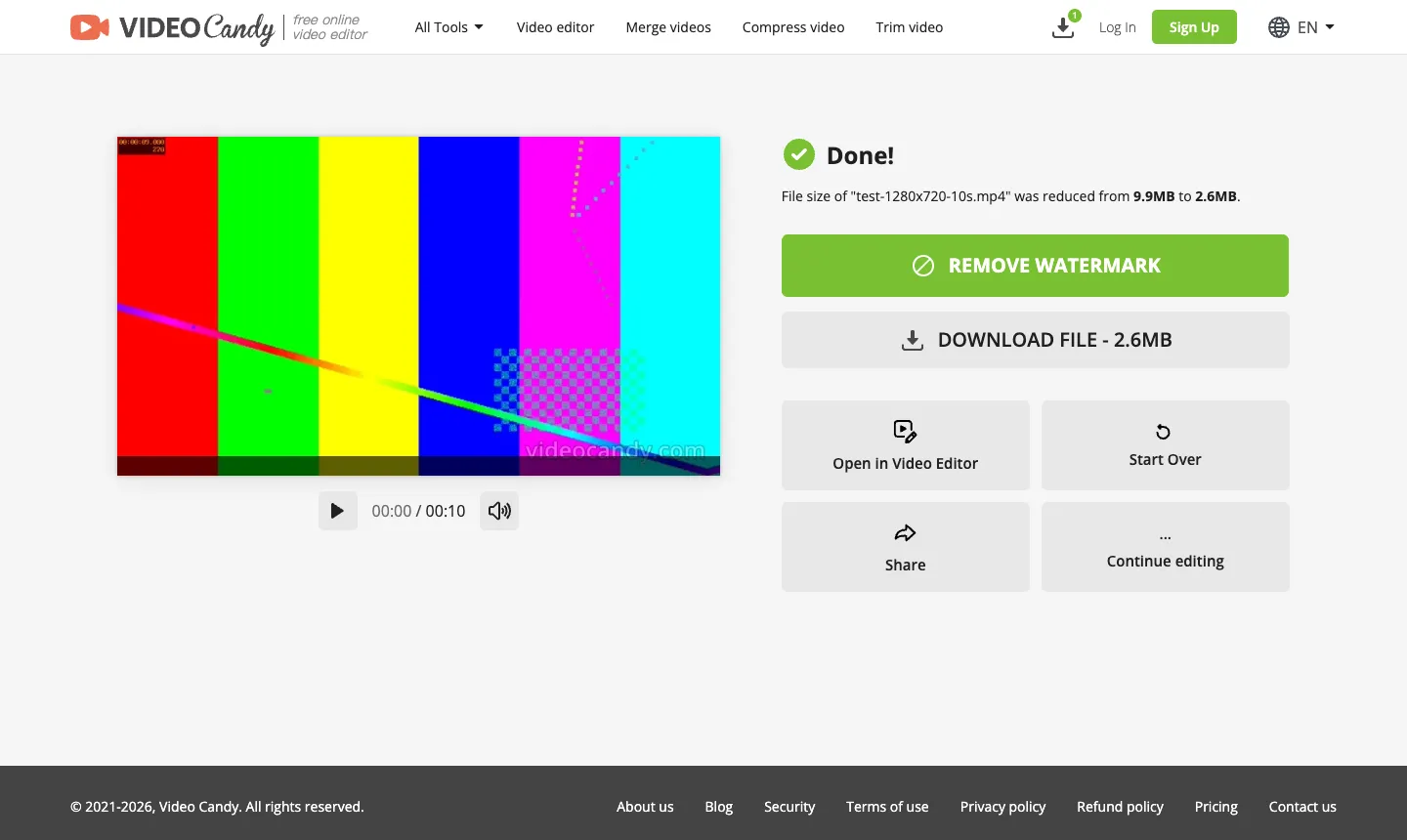Go to Video editor menu item
This screenshot has height=840, width=1407.
pos(555,27)
